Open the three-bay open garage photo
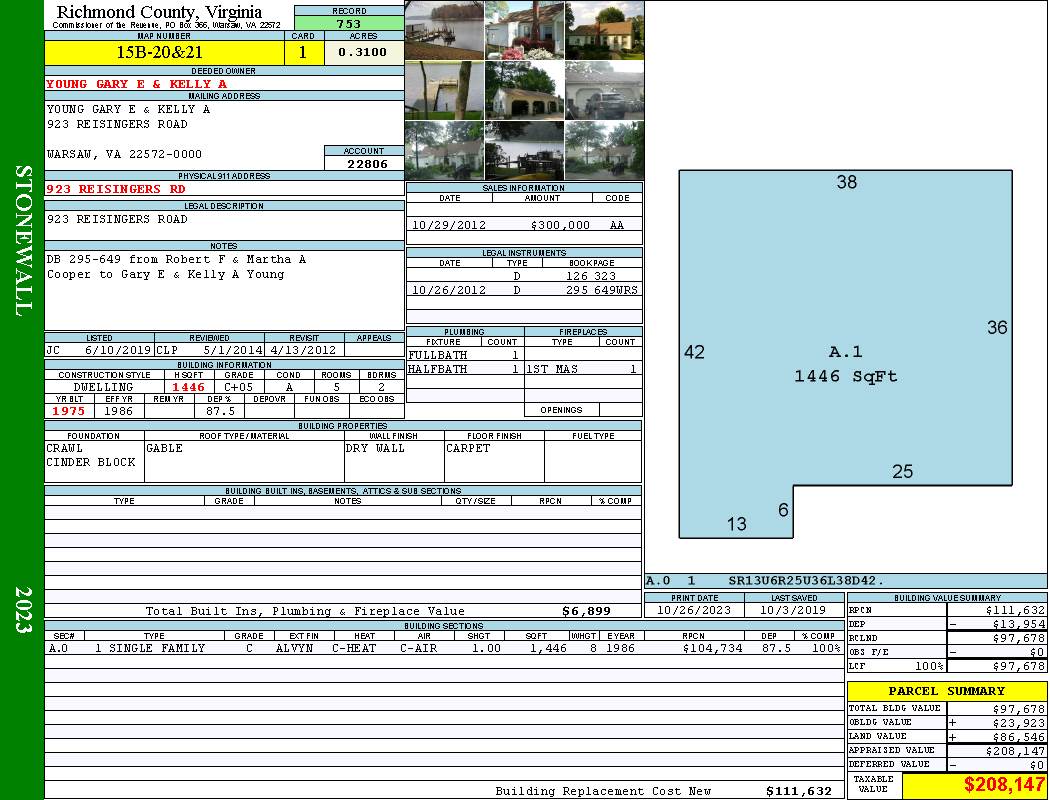1050x800 pixels. click(x=524, y=90)
